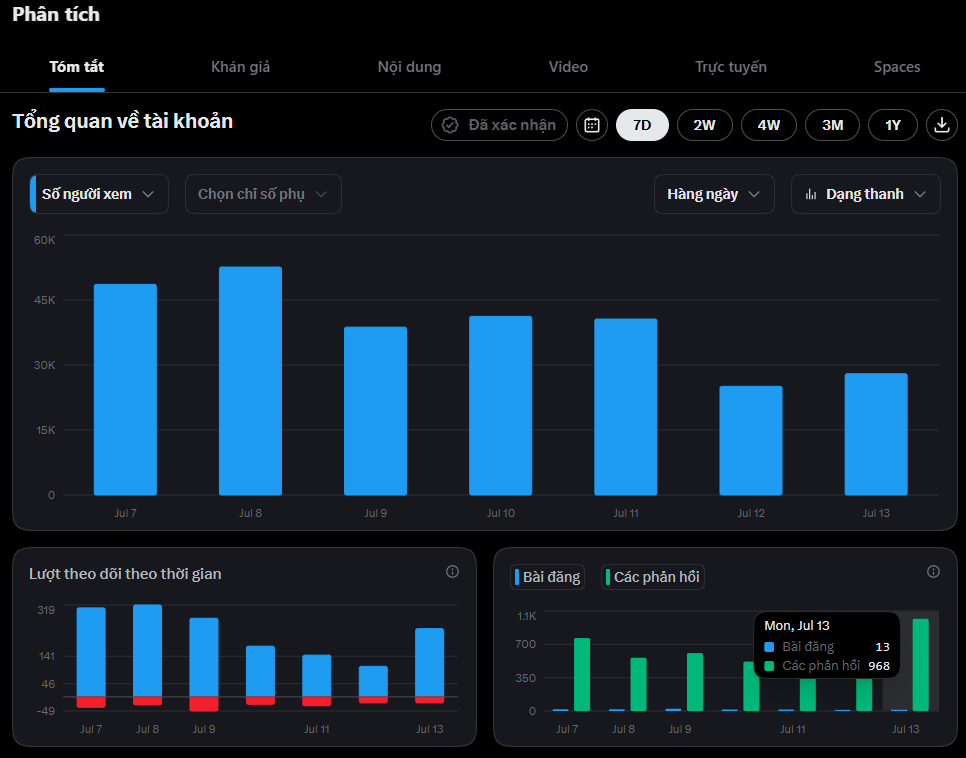The image size is (966, 758).
Task: Click the Tổng quan về tài khoản heading
Action: tap(123, 121)
